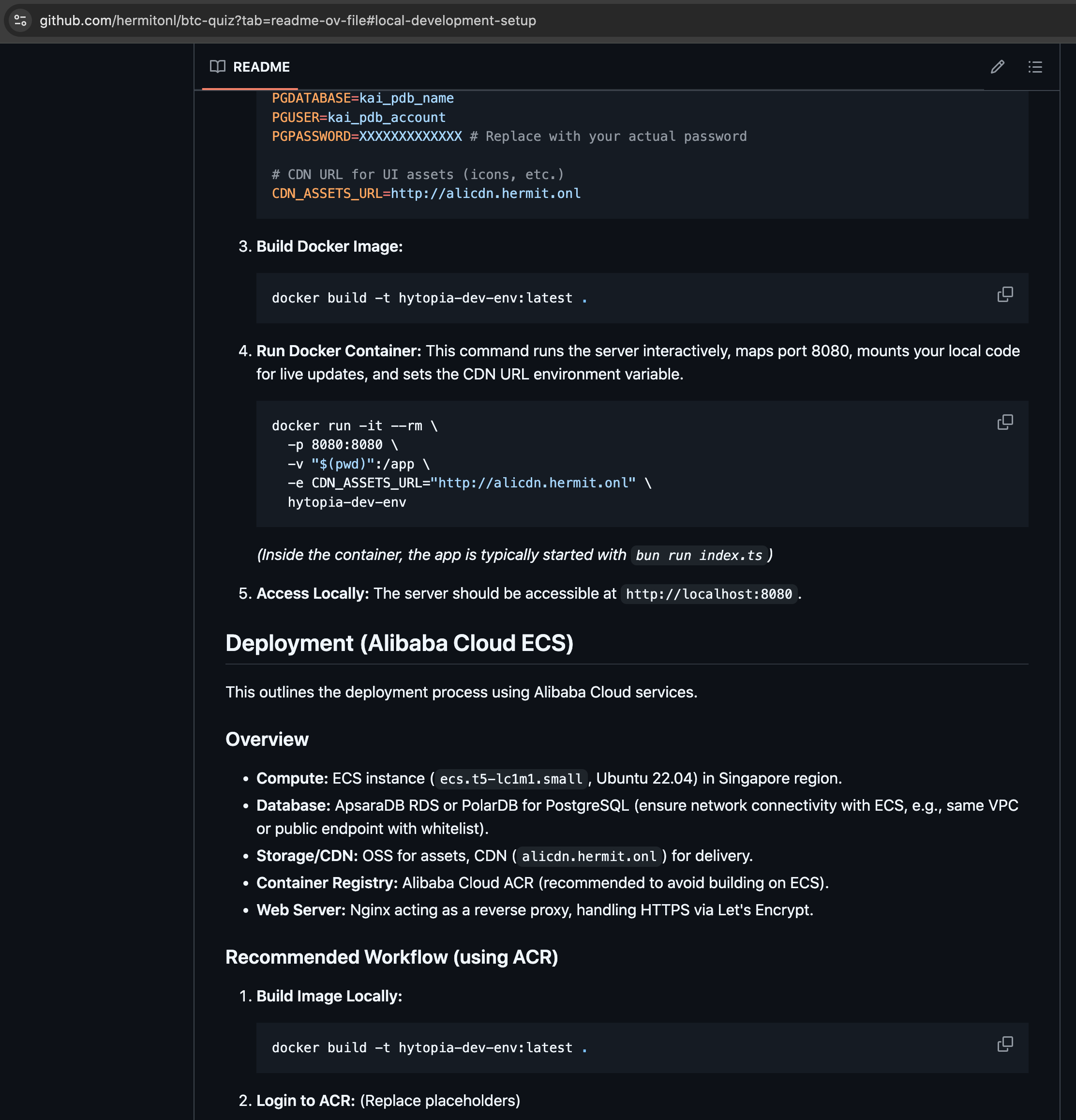This screenshot has width=1076, height=1120.
Task: Click alicdn.hermit.onl in Storage/CDN bullet
Action: [589, 856]
